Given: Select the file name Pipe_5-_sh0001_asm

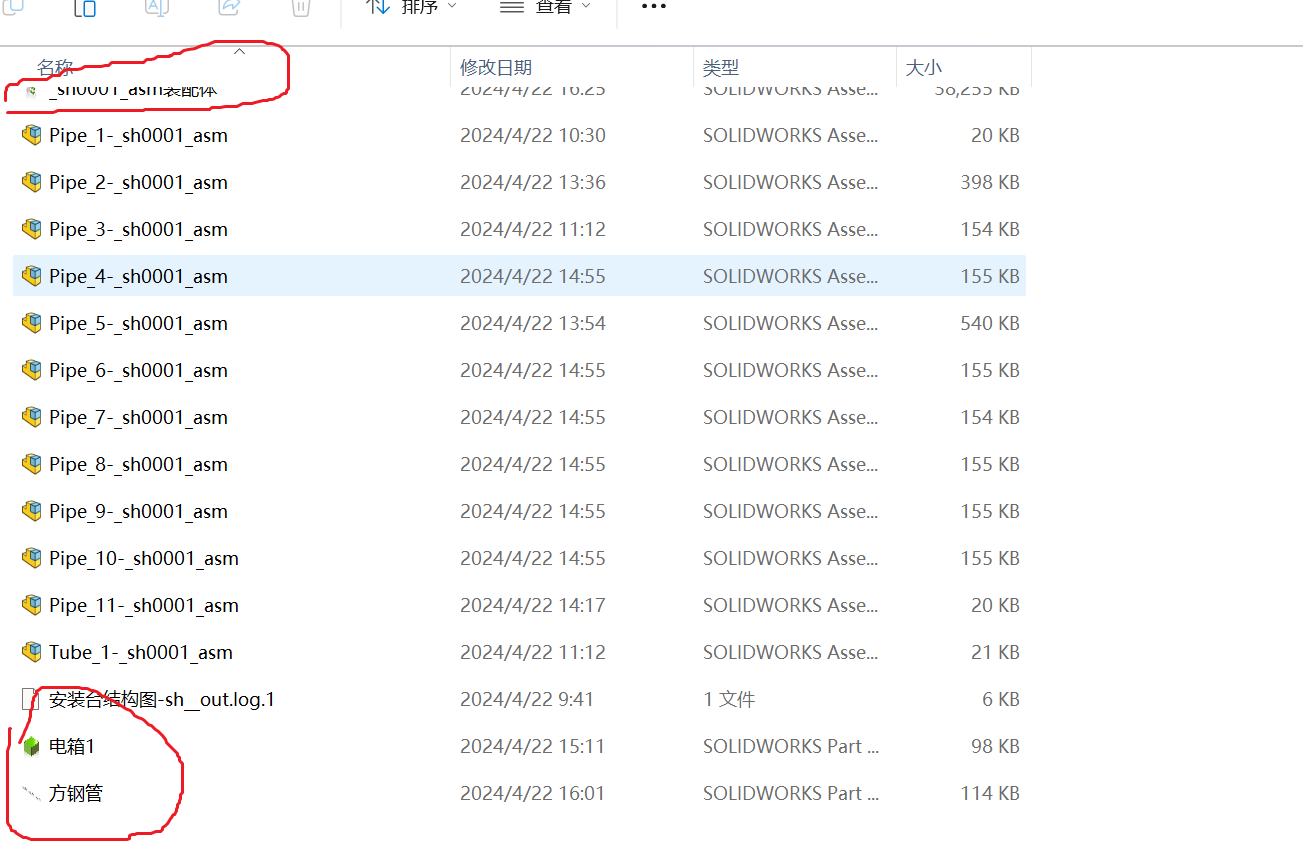Looking at the screenshot, I should point(138,323).
